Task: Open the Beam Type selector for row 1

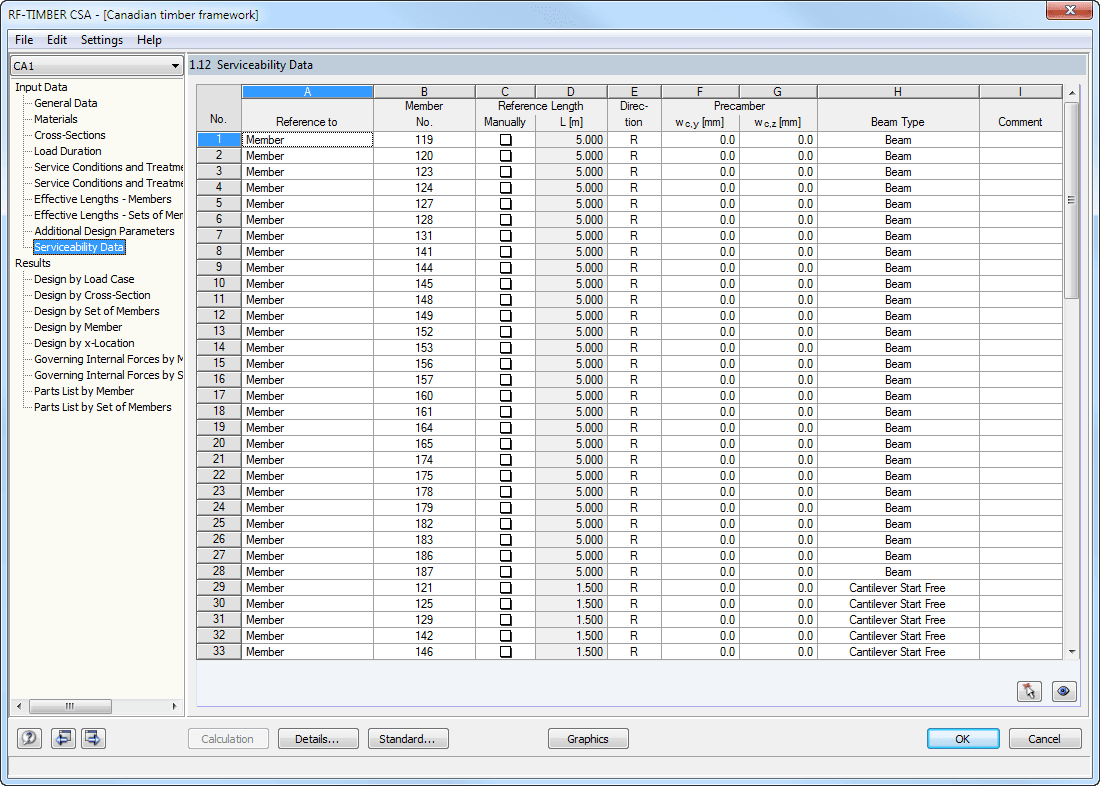Action: click(897, 139)
